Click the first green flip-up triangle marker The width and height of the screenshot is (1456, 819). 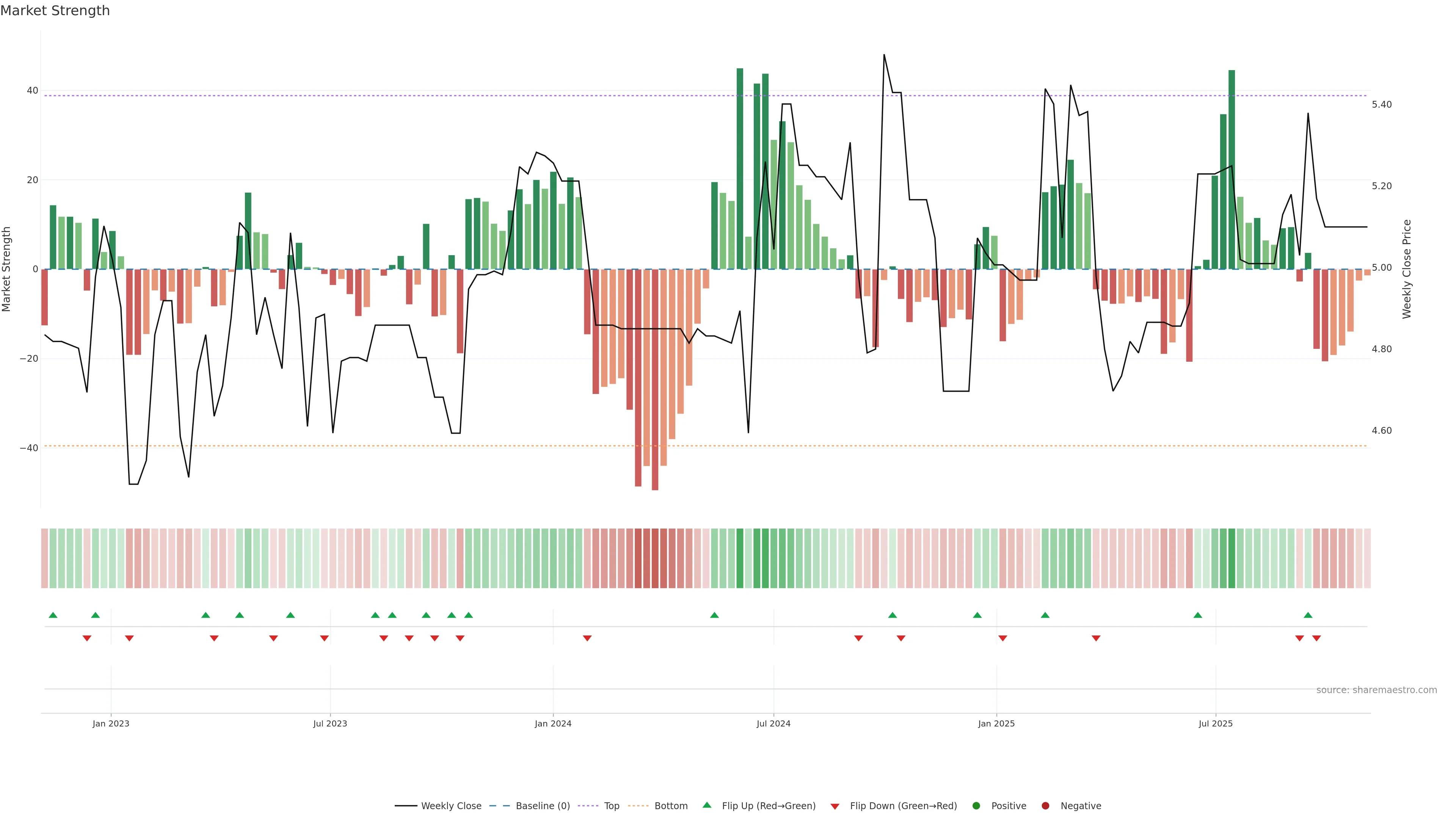[53, 615]
